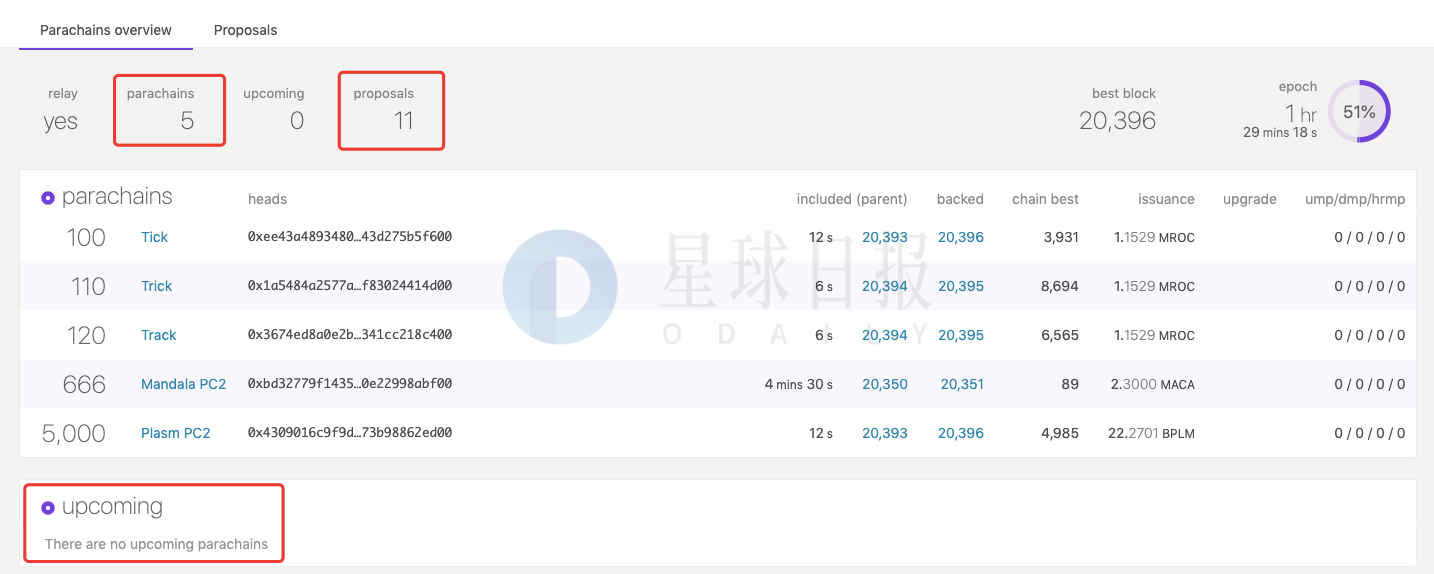Open backed block 20,396 in Plasm PC2 row
Viewport: 1434px width, 574px height.
[x=961, y=433]
